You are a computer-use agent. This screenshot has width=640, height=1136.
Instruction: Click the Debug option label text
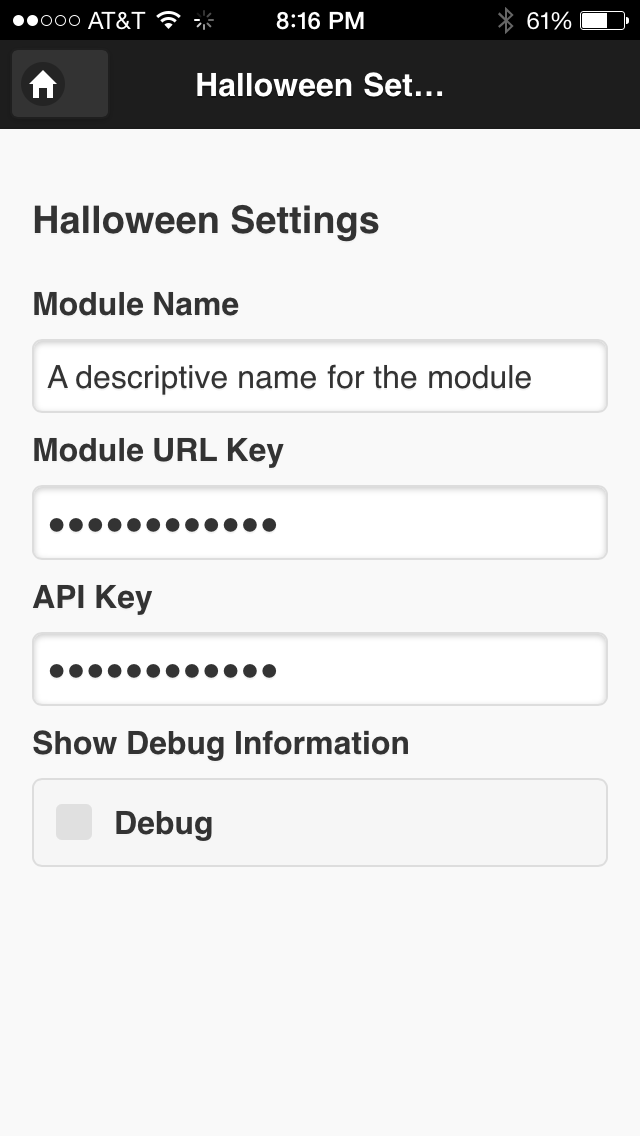pos(163,823)
